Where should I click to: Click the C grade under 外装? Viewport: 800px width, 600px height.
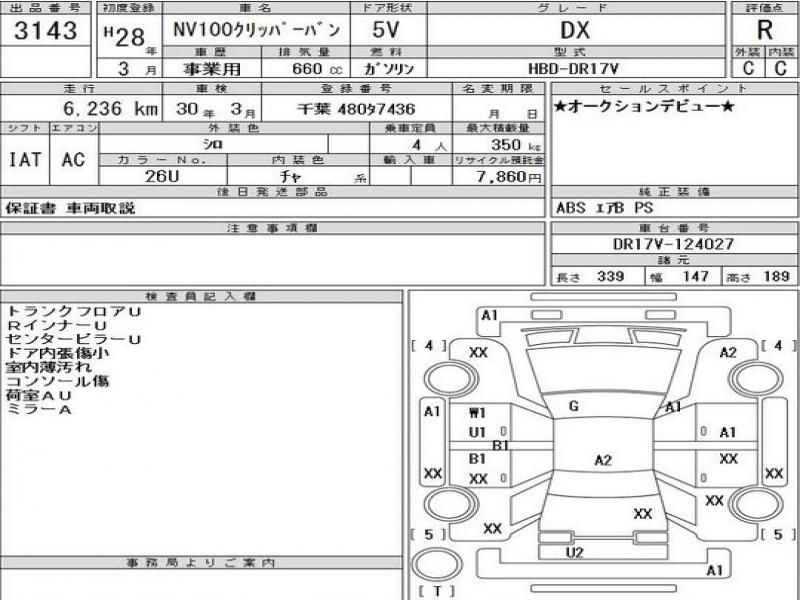click(x=748, y=68)
